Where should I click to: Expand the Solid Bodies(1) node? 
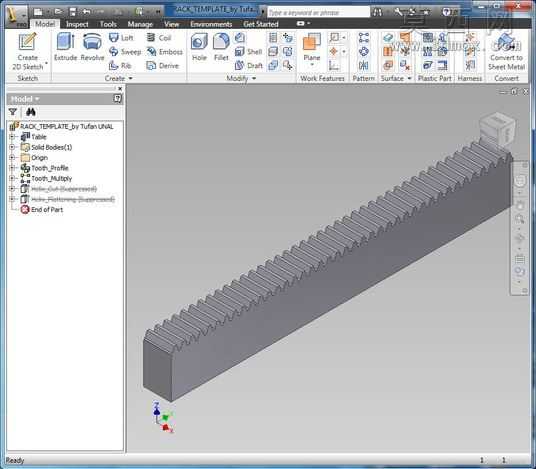click(12, 147)
